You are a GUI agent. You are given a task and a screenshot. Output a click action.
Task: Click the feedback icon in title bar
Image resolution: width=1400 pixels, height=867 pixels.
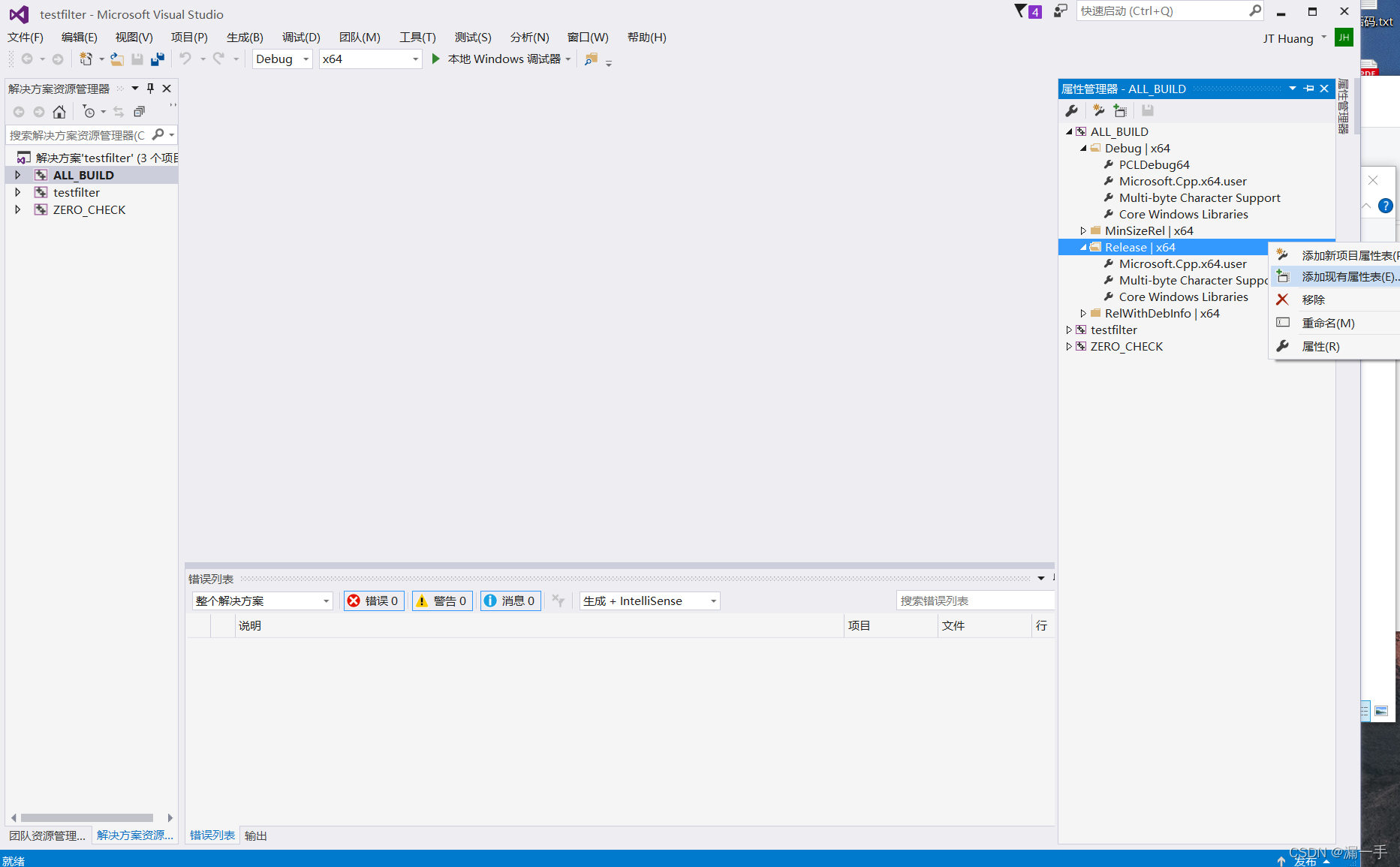point(1060,11)
